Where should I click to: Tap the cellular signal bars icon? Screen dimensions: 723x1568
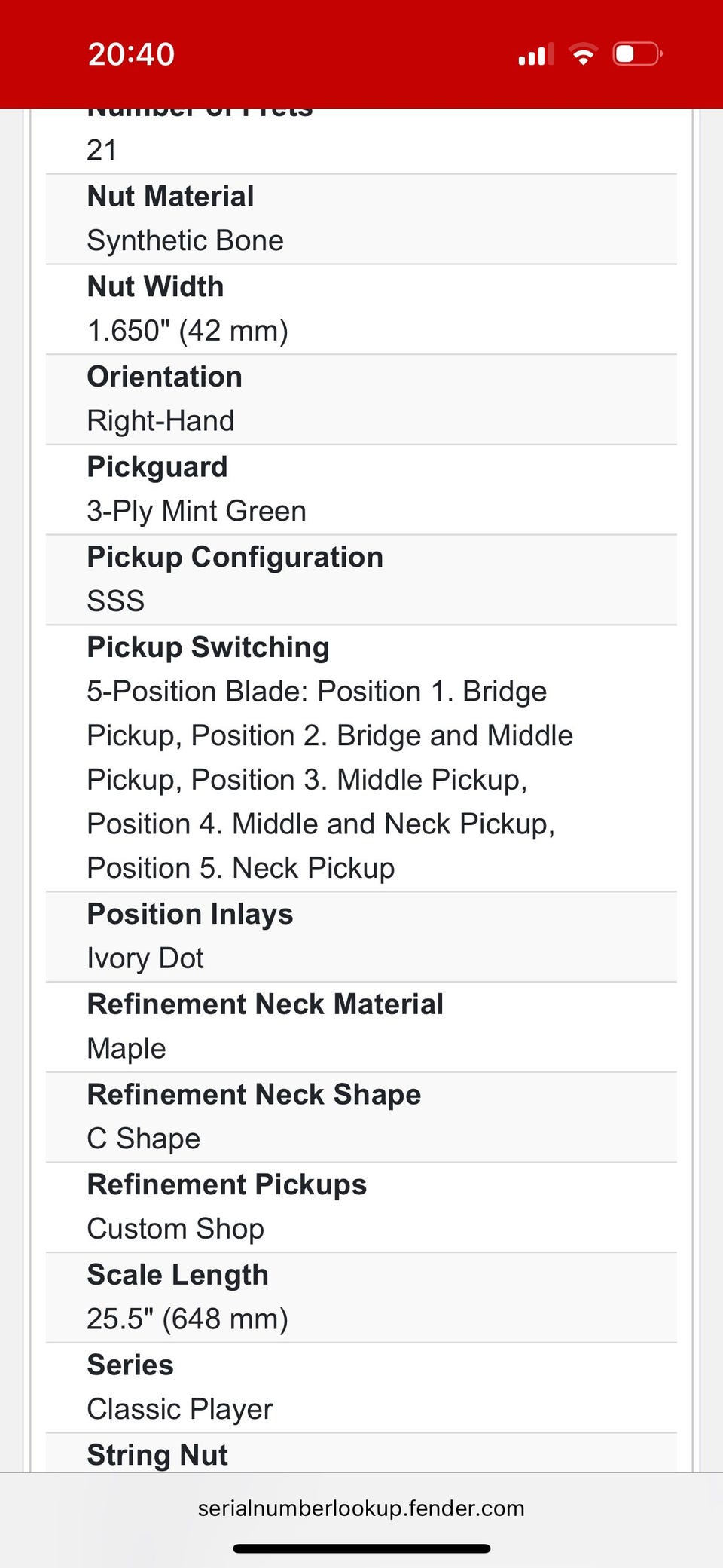536,54
